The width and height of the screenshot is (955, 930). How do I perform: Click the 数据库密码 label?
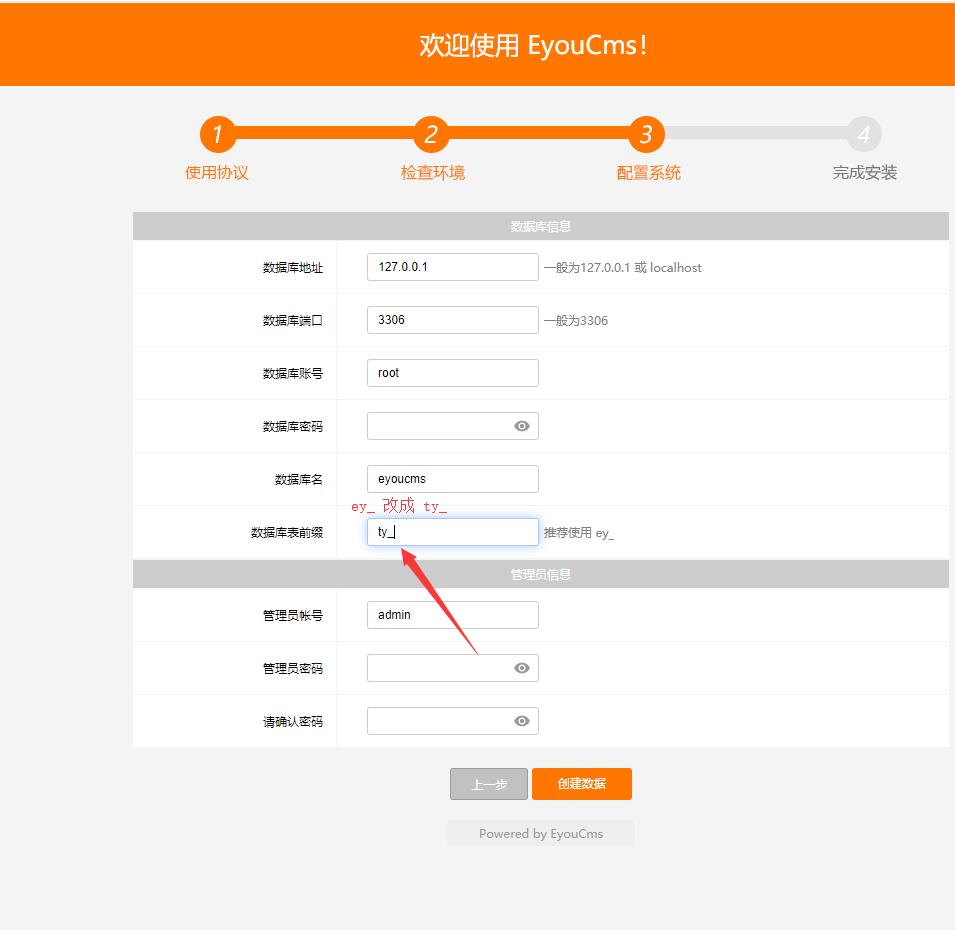(x=293, y=427)
